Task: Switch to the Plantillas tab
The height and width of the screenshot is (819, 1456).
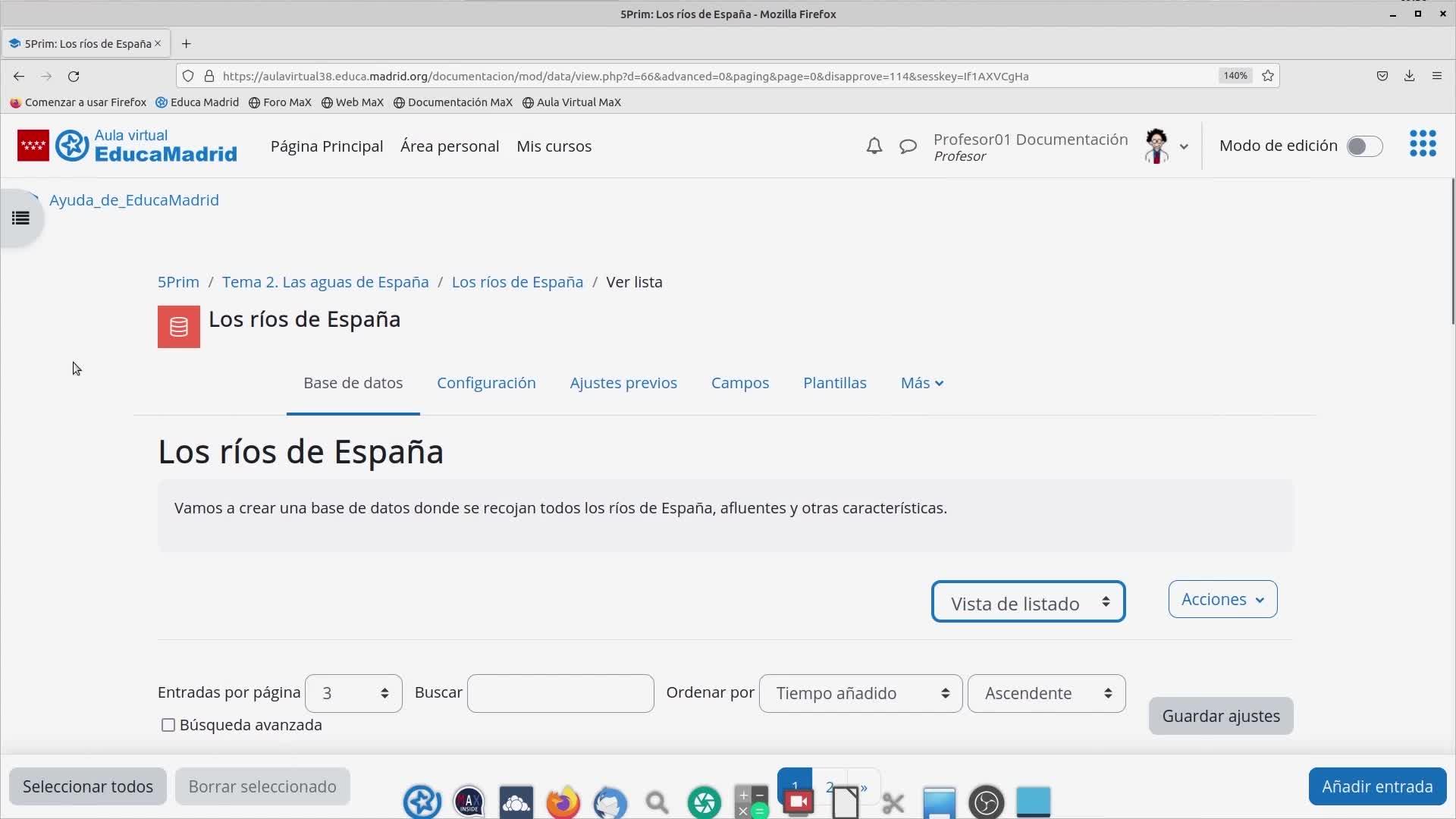Action: 834,383
